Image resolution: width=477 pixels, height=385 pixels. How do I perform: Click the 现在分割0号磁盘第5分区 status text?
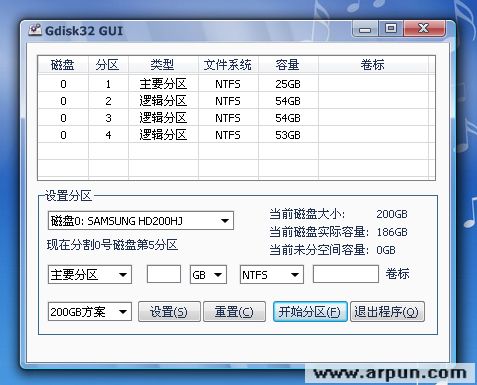[x=112, y=245]
